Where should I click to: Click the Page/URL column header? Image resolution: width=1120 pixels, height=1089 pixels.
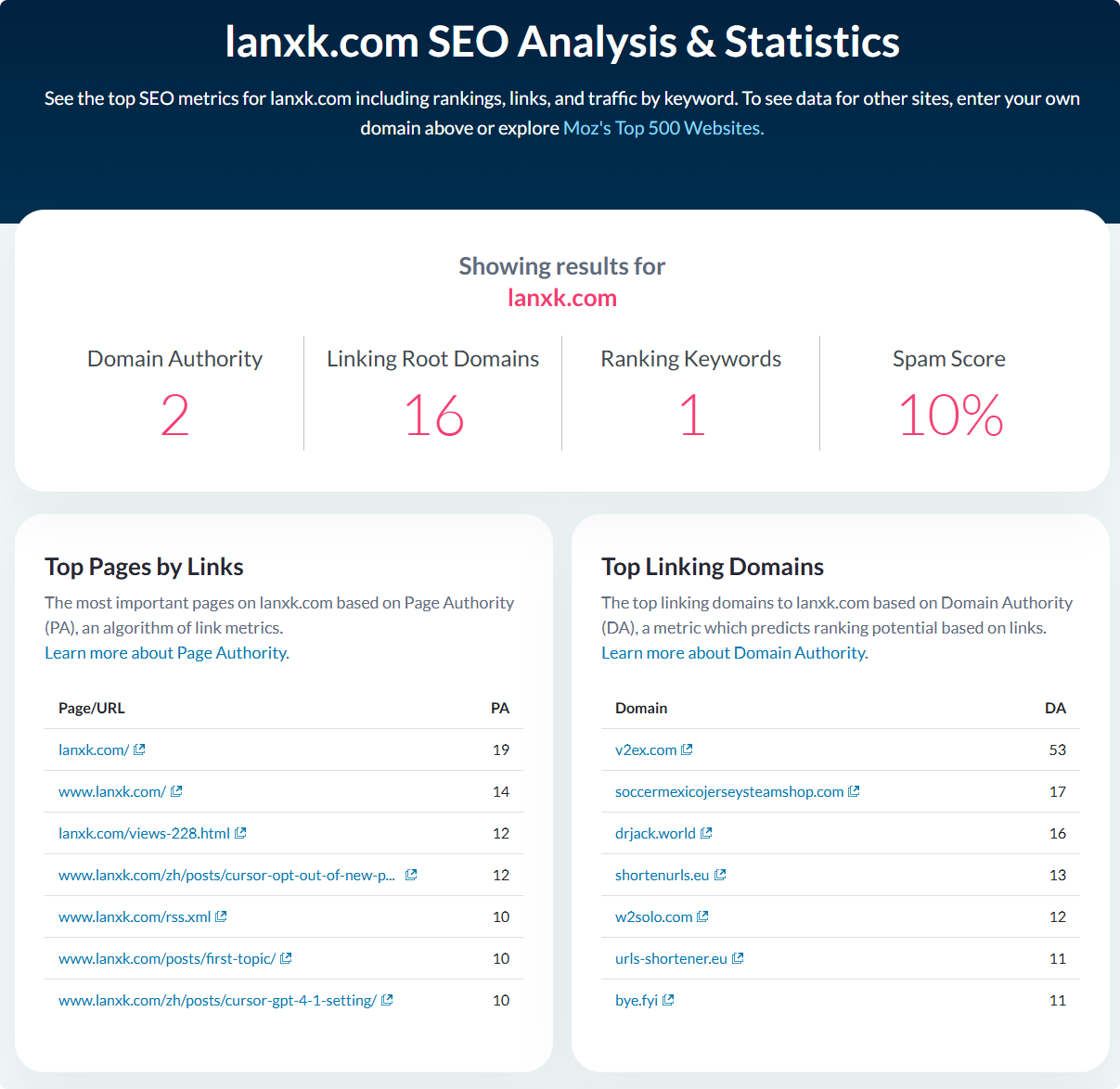[x=91, y=708]
